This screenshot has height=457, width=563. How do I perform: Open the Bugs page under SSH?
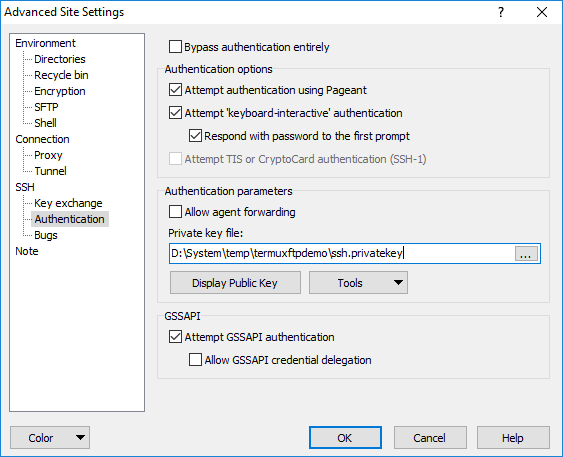click(46, 235)
